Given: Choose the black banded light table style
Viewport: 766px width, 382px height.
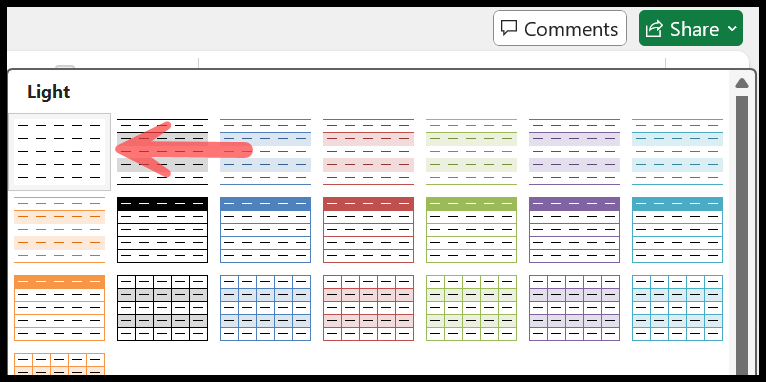Looking at the screenshot, I should click(x=163, y=152).
